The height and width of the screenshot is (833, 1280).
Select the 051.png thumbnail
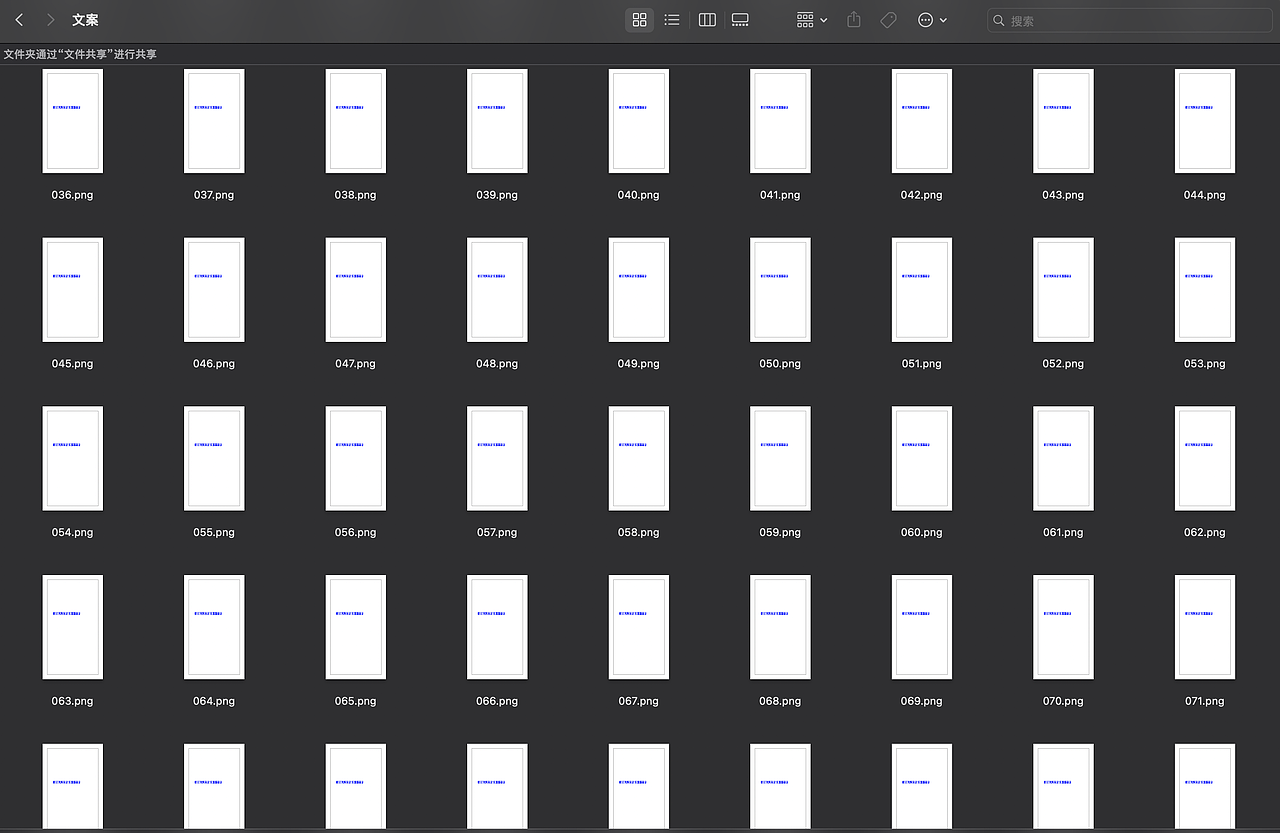click(x=921, y=290)
